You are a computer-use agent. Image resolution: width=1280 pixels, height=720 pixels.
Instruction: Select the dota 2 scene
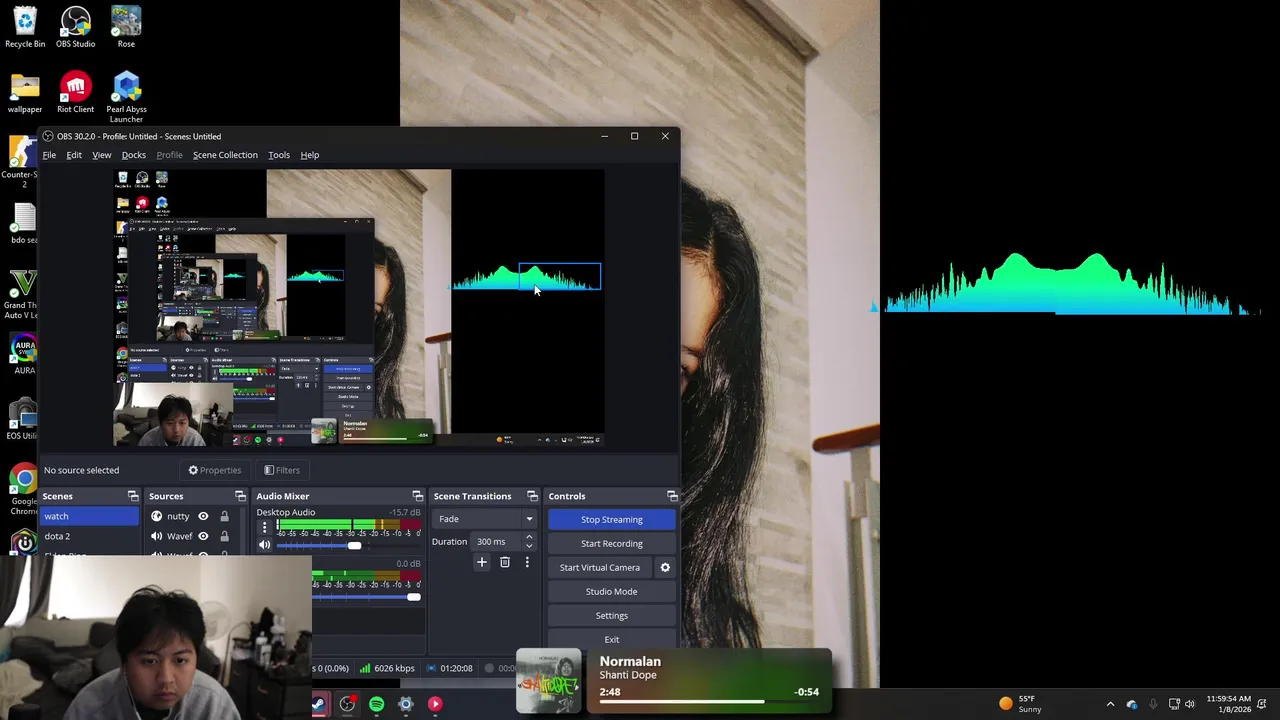point(90,536)
